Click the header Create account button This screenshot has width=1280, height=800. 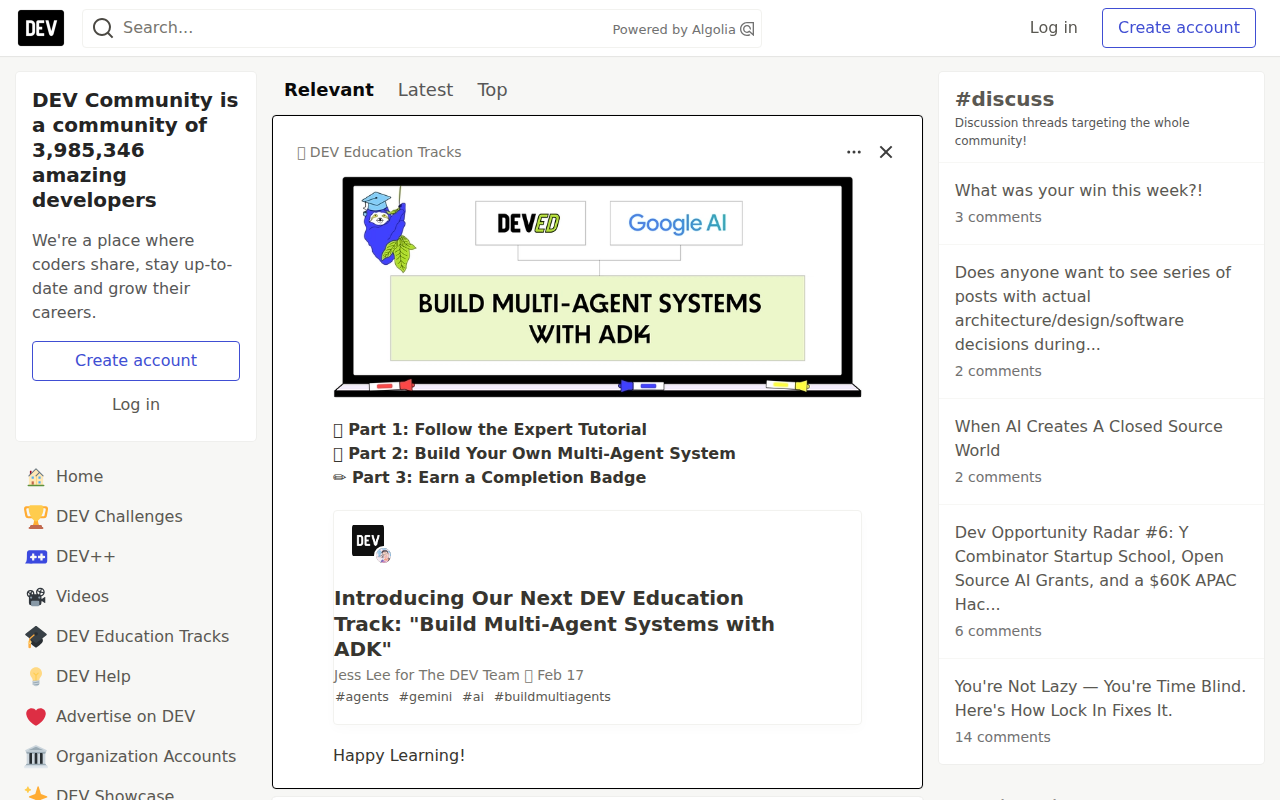click(x=1179, y=28)
